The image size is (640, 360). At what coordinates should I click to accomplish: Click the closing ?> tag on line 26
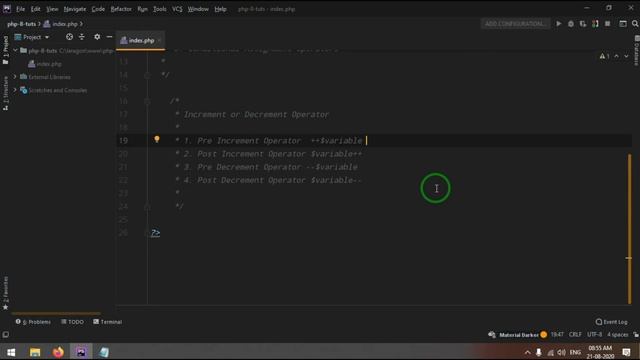click(155, 233)
